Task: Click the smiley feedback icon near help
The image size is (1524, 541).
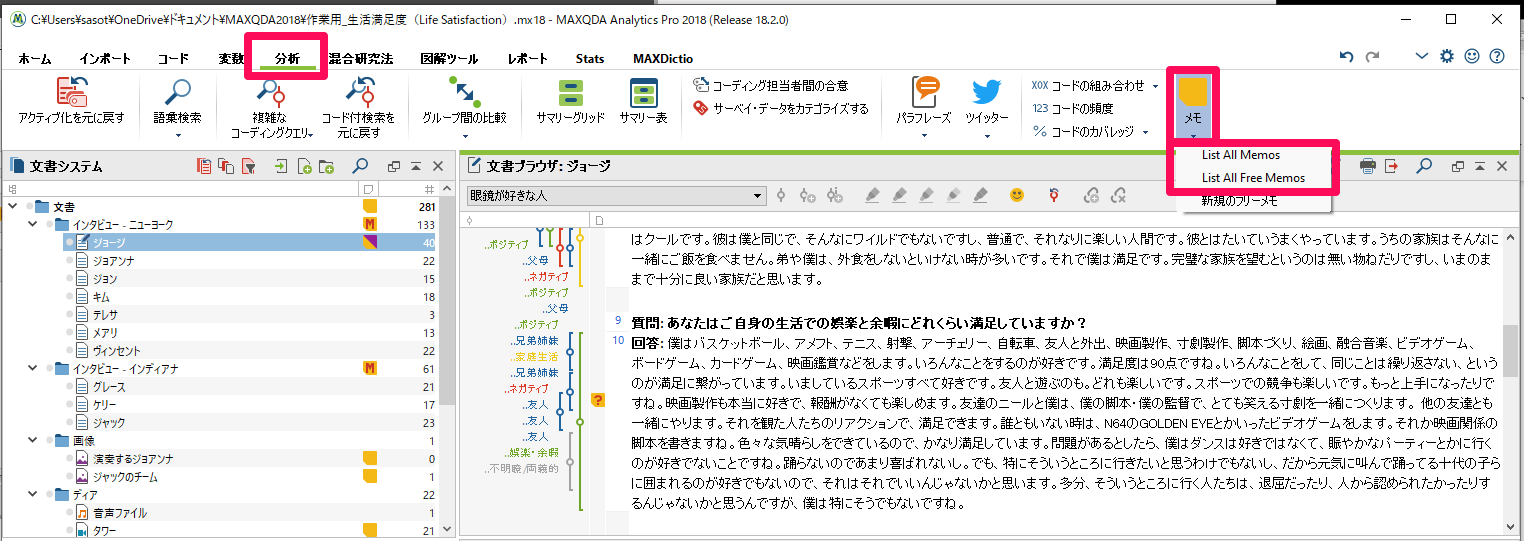Action: (x=1472, y=57)
